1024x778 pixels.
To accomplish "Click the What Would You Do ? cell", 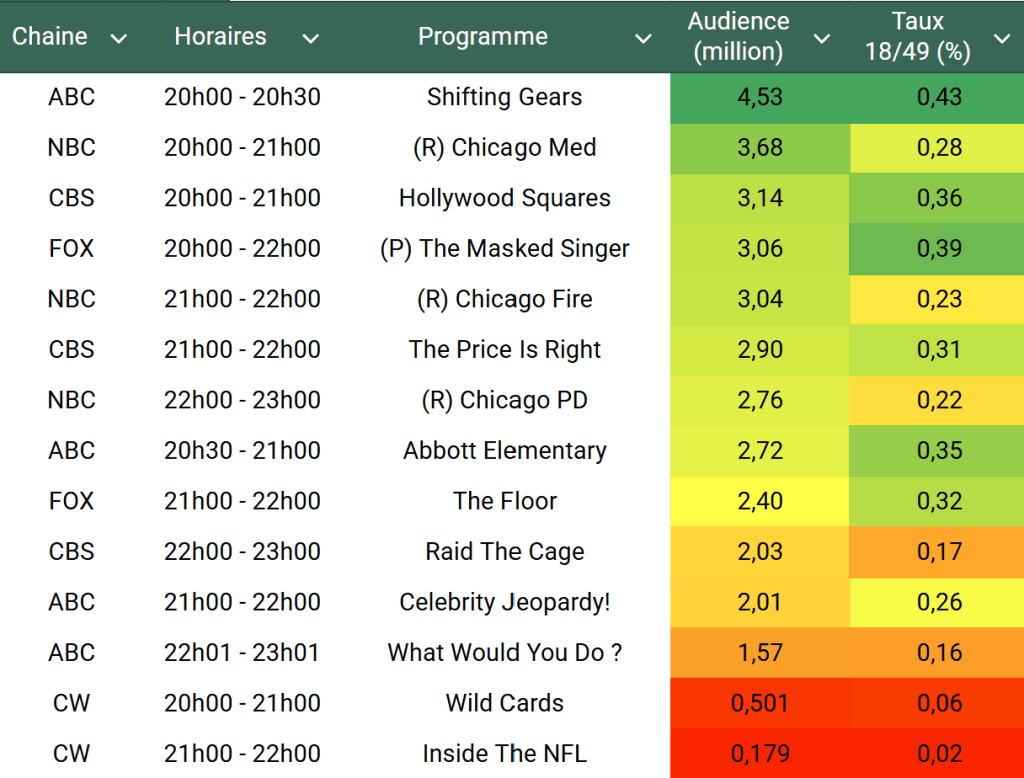I will 504,652.
